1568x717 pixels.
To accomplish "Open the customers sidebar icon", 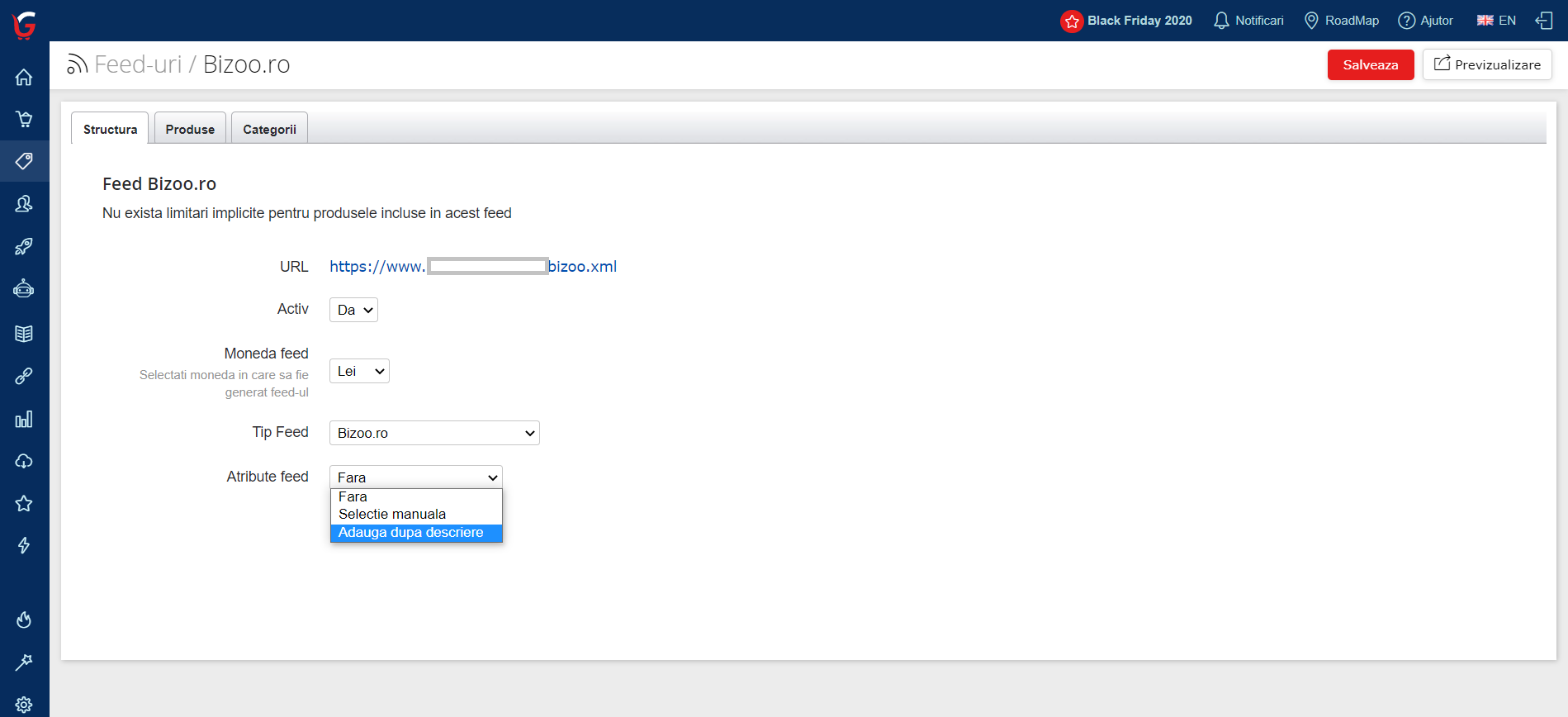I will click(x=24, y=204).
